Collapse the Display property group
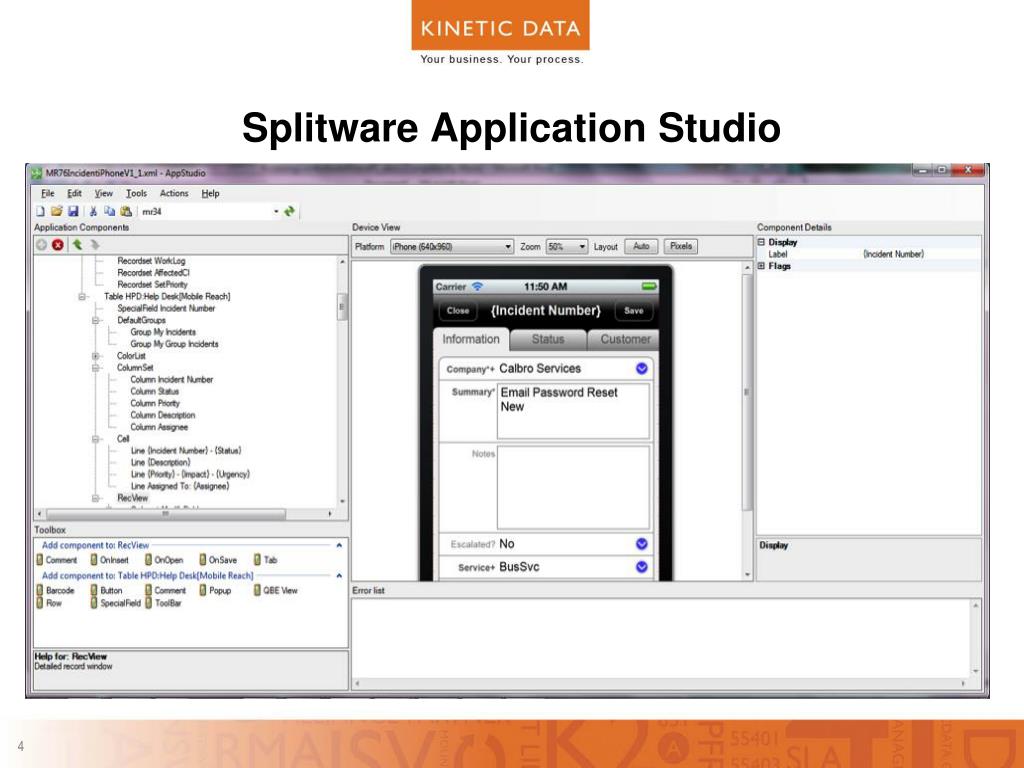The height and width of the screenshot is (768, 1024). [x=761, y=242]
